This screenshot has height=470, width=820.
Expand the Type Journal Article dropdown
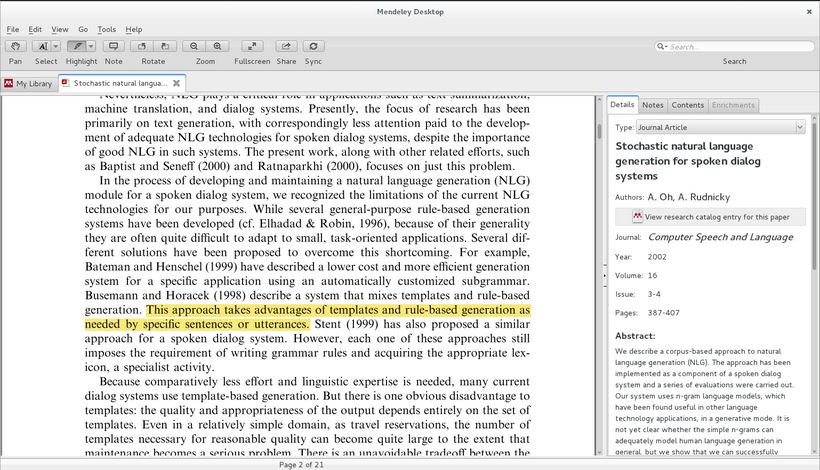[x=799, y=127]
